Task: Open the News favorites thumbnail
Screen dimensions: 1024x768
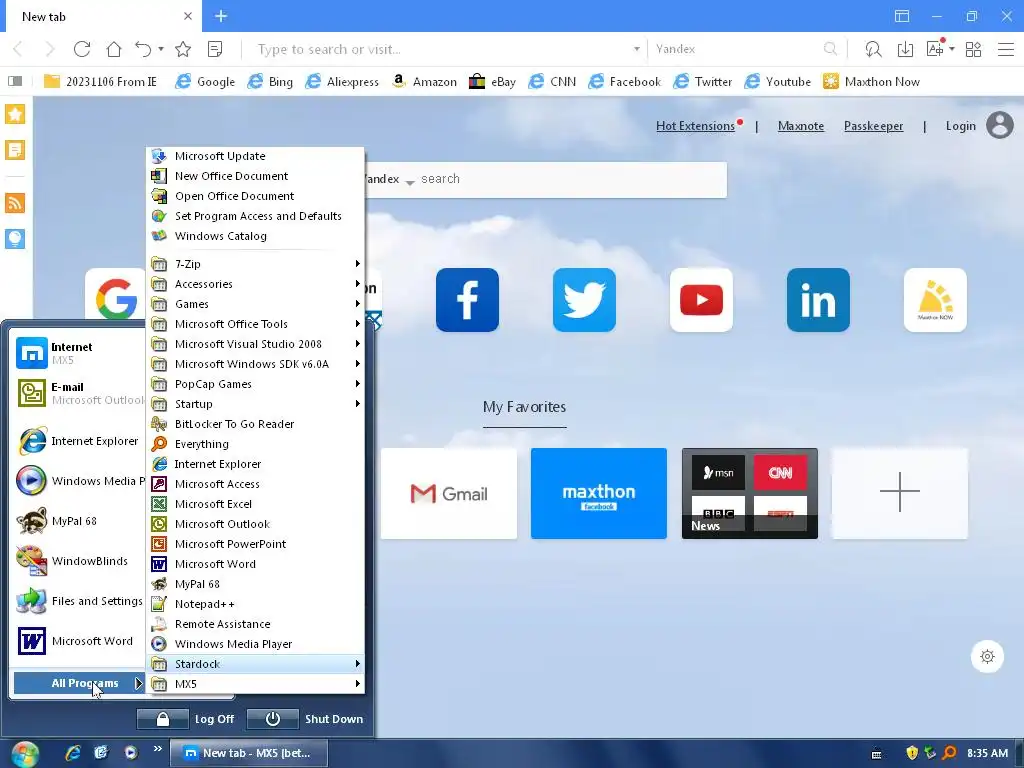Action: click(750, 494)
